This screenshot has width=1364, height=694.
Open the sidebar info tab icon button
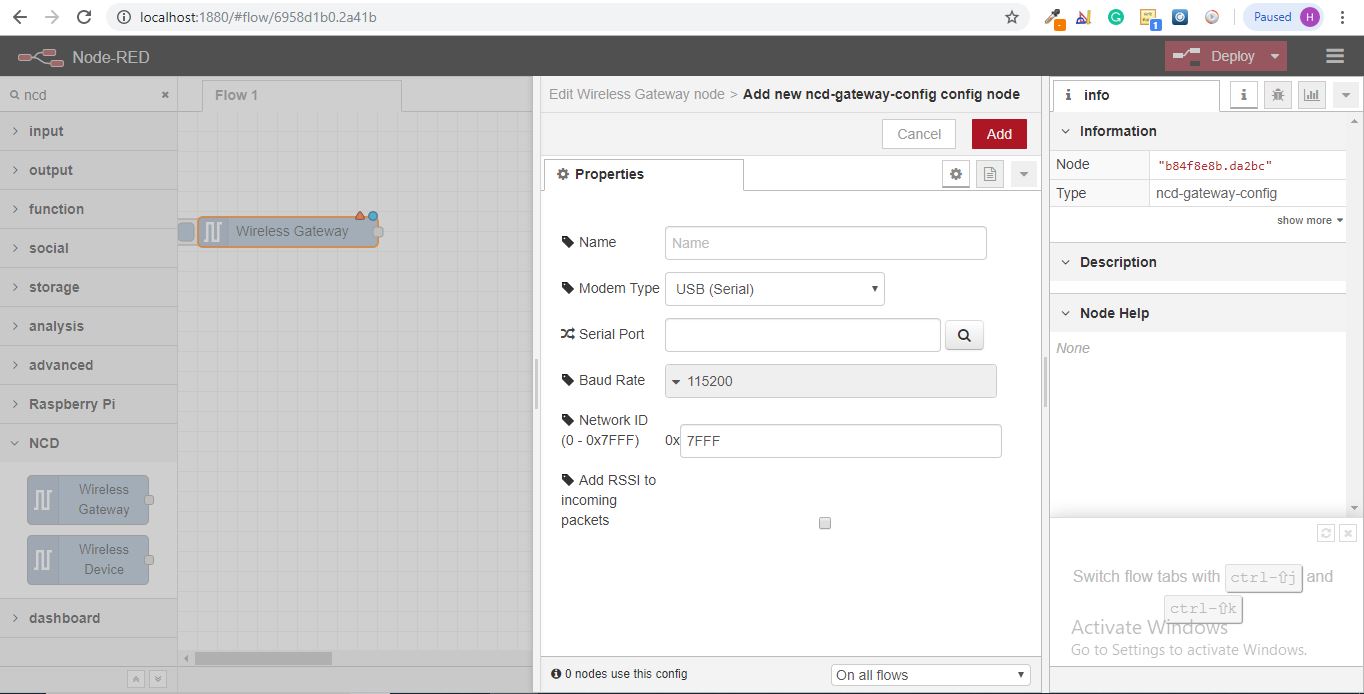pos(1243,95)
